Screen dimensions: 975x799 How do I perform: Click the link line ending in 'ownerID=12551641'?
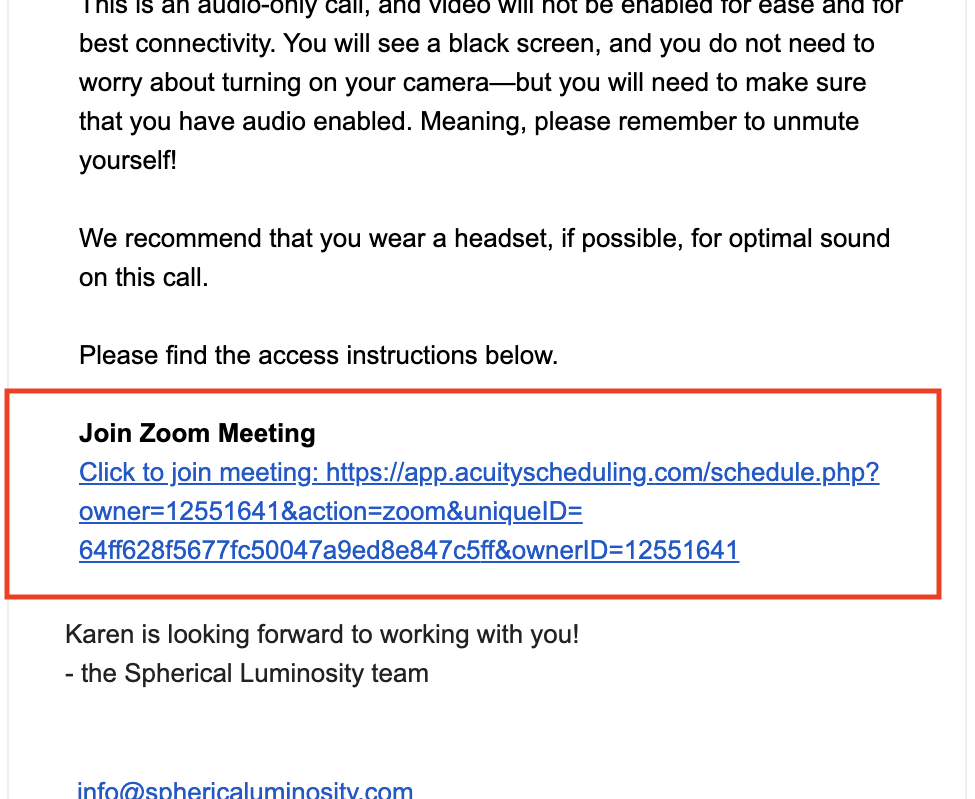click(x=409, y=551)
